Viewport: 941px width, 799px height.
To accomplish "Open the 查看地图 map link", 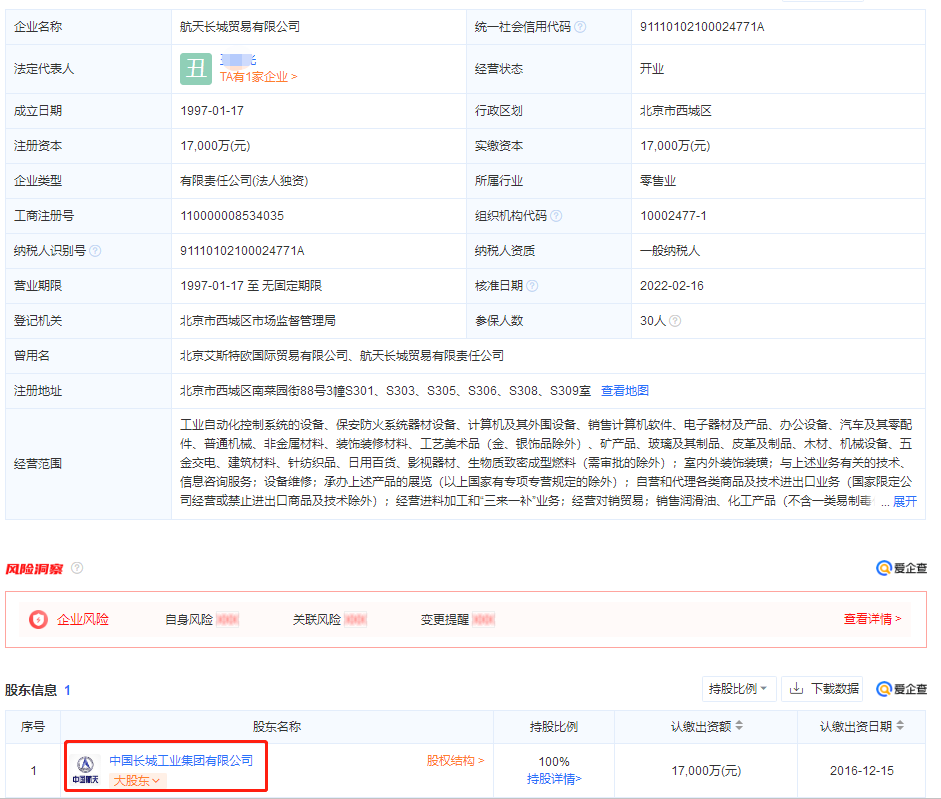I will point(625,391).
